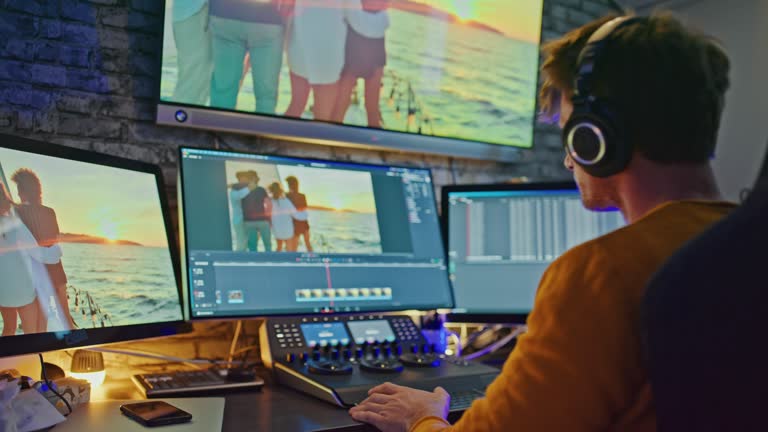Toggle the third track header icon
This screenshot has height=432, width=768.
[x=198, y=295]
